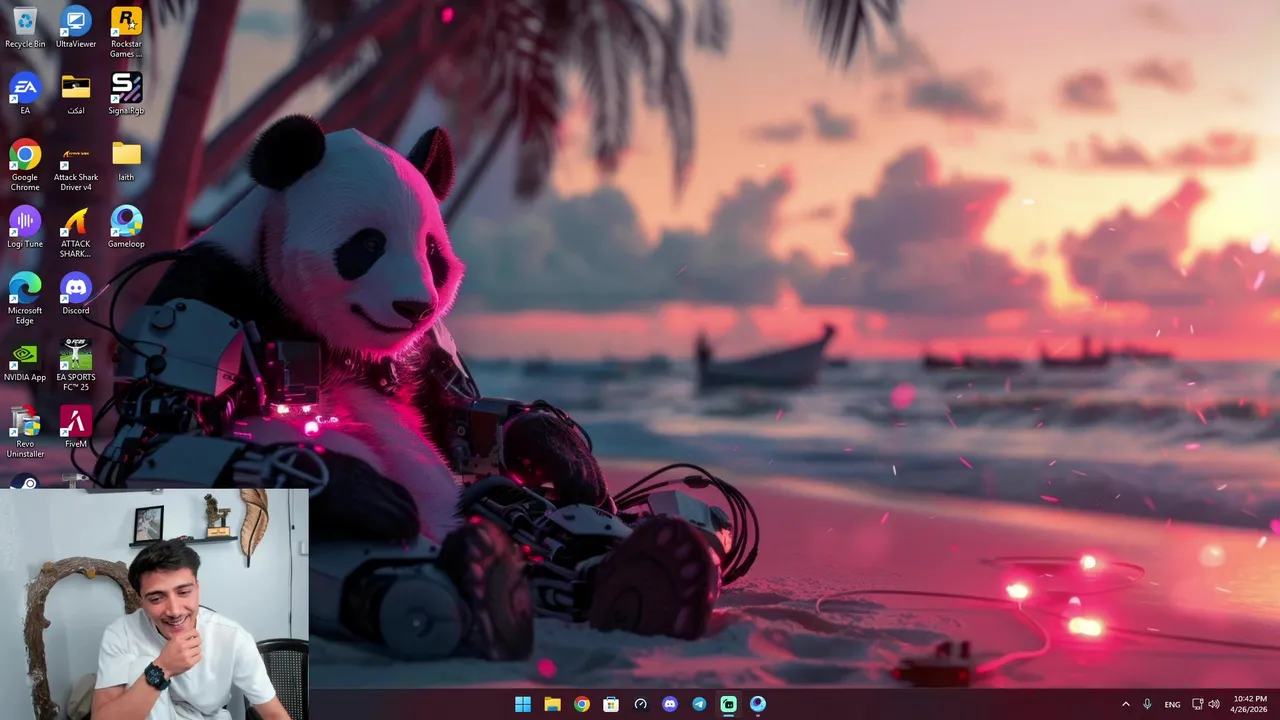Select the EA app desktop shortcut
The width and height of the screenshot is (1280, 720).
[x=25, y=94]
